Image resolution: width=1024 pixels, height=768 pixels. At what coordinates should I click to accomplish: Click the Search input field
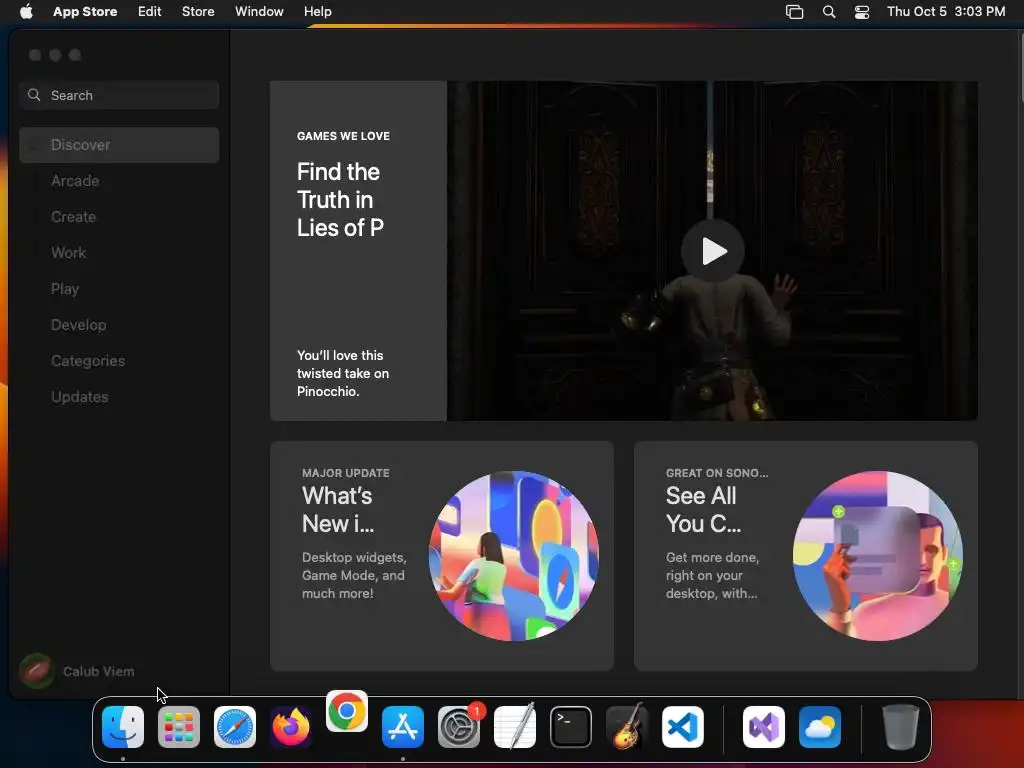tap(119, 95)
